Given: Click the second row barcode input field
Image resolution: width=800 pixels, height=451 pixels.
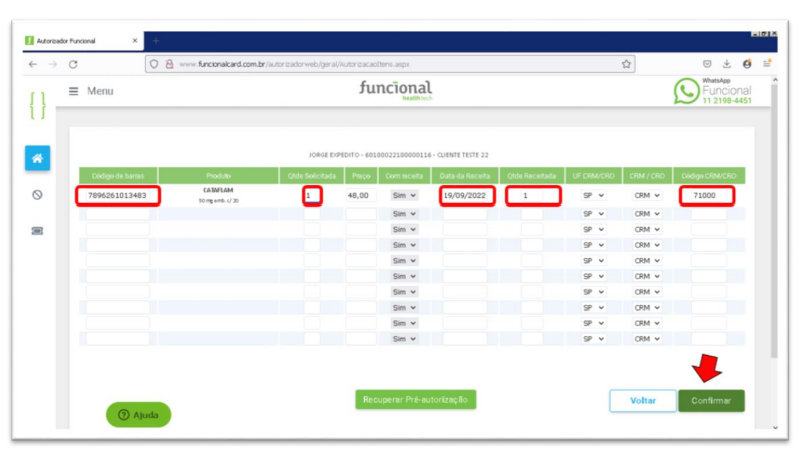Looking at the screenshot, I should click(x=118, y=214).
